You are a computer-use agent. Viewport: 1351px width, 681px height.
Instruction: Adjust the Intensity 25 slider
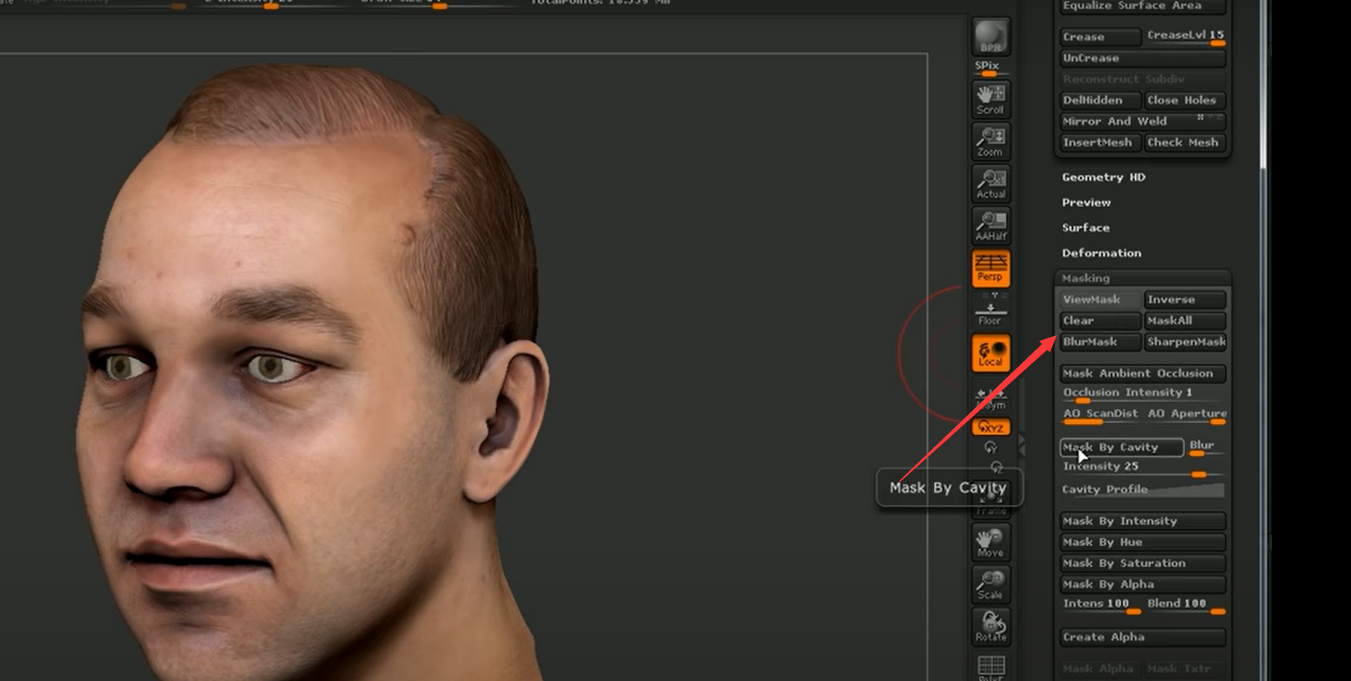click(1142, 468)
